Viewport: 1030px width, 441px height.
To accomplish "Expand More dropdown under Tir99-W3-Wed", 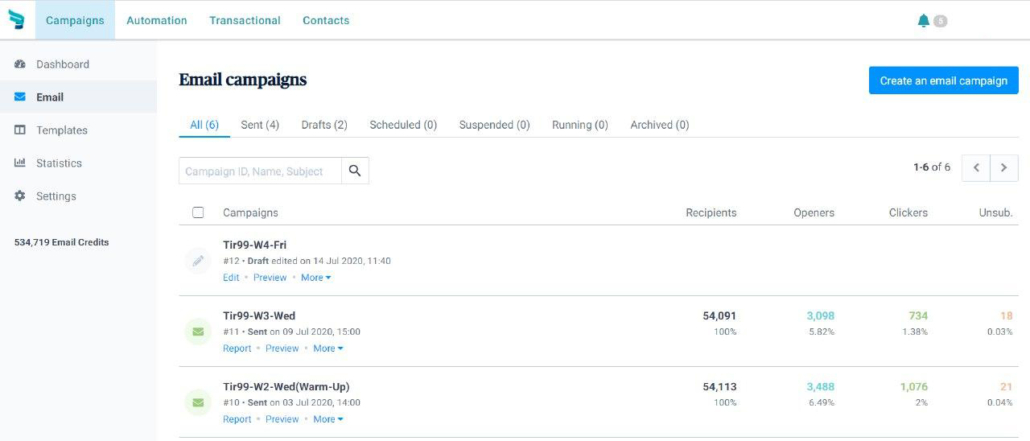I will click(328, 348).
